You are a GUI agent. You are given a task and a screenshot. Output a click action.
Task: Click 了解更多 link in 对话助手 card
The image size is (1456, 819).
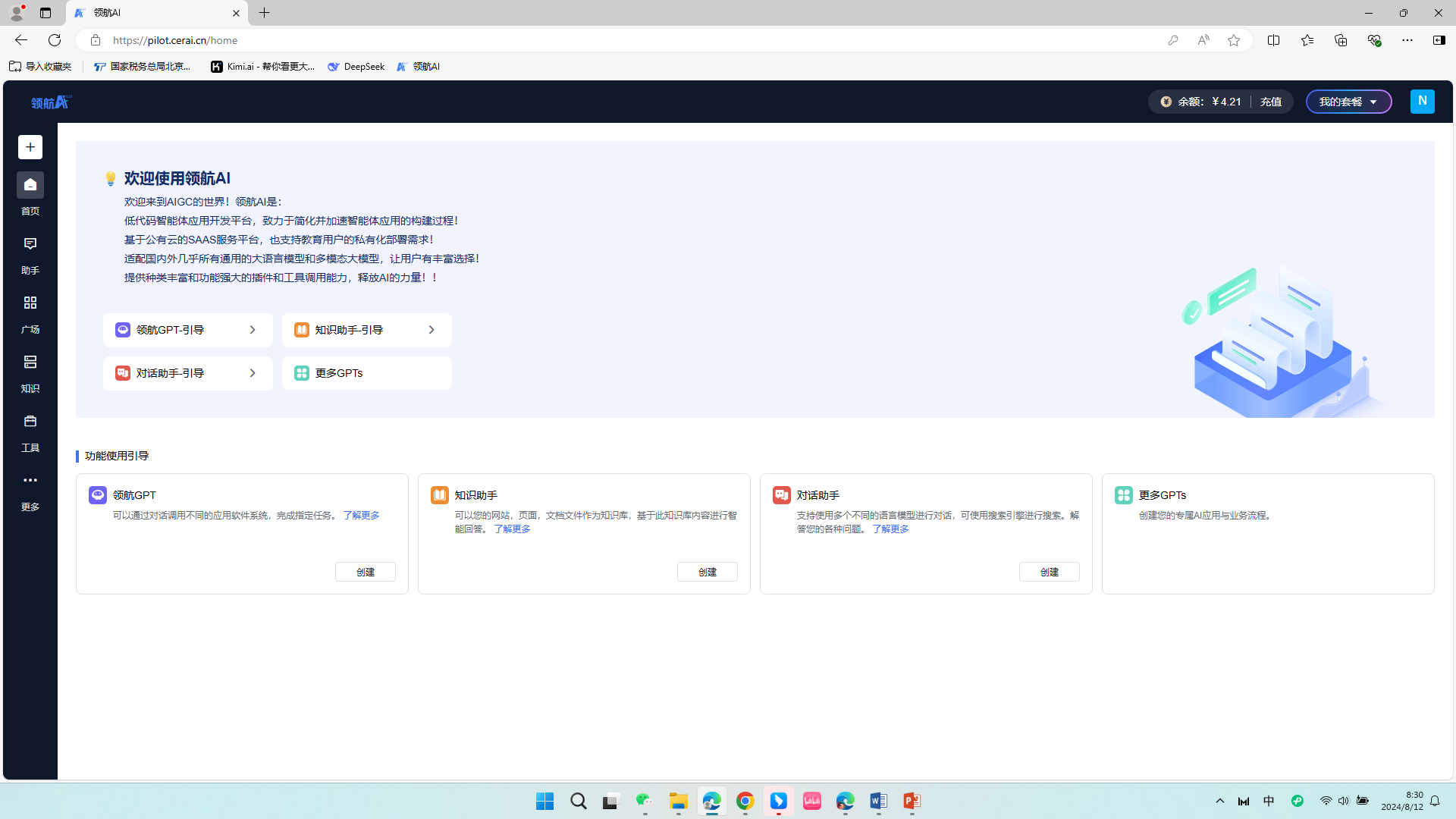point(890,529)
